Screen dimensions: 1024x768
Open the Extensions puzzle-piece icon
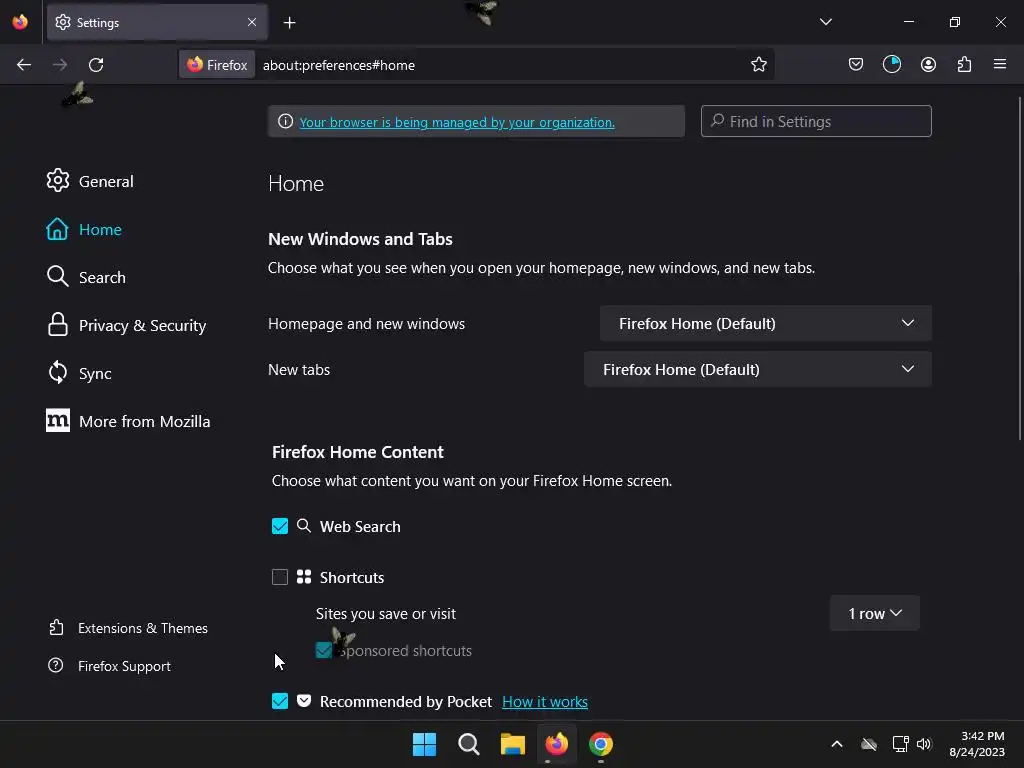point(964,64)
